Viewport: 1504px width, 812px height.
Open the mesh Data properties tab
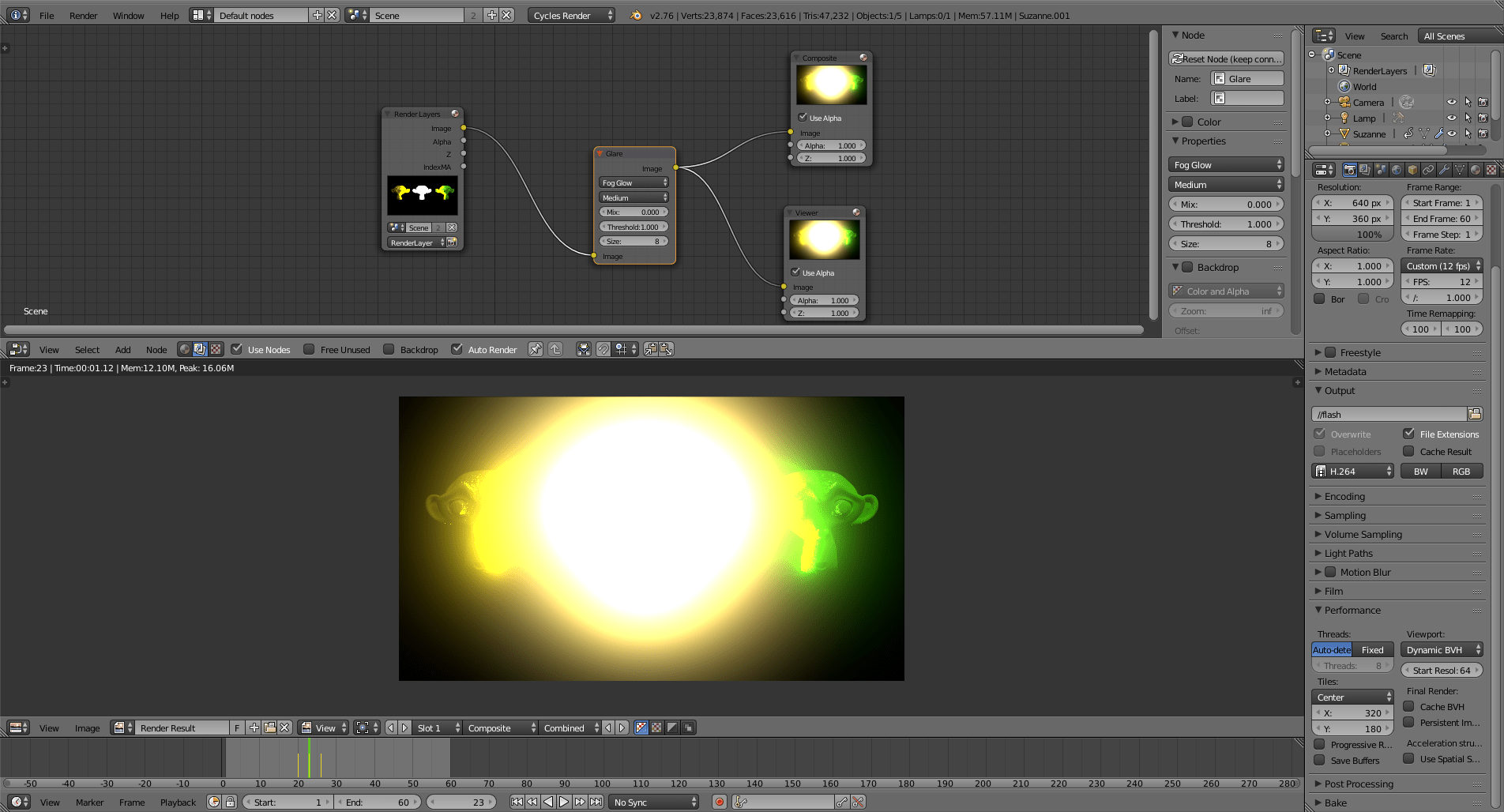[1460, 170]
